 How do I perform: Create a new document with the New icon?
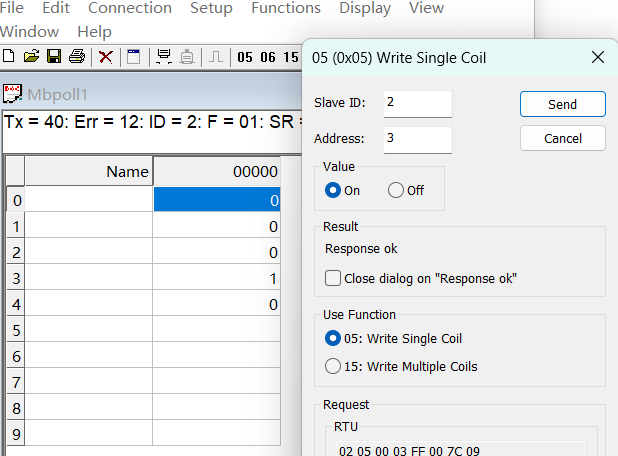[9, 57]
